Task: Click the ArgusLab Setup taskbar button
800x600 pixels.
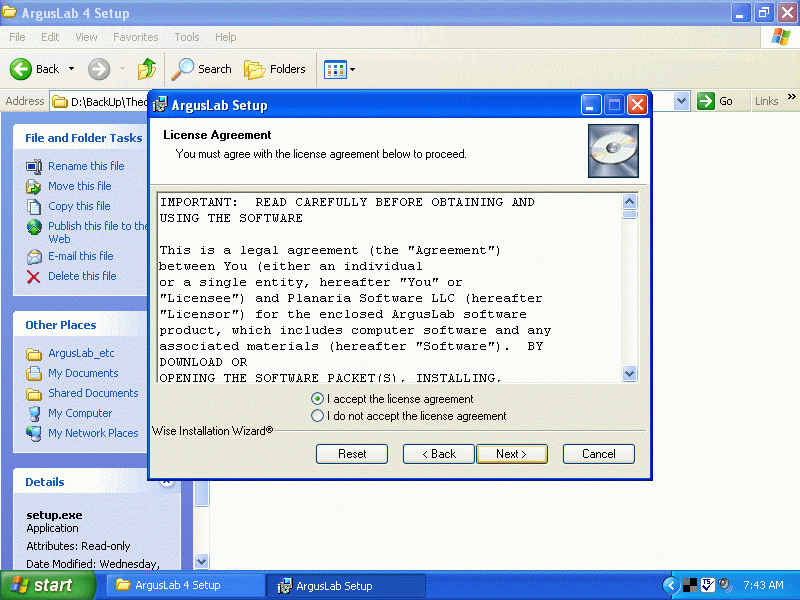Action: click(x=346, y=586)
